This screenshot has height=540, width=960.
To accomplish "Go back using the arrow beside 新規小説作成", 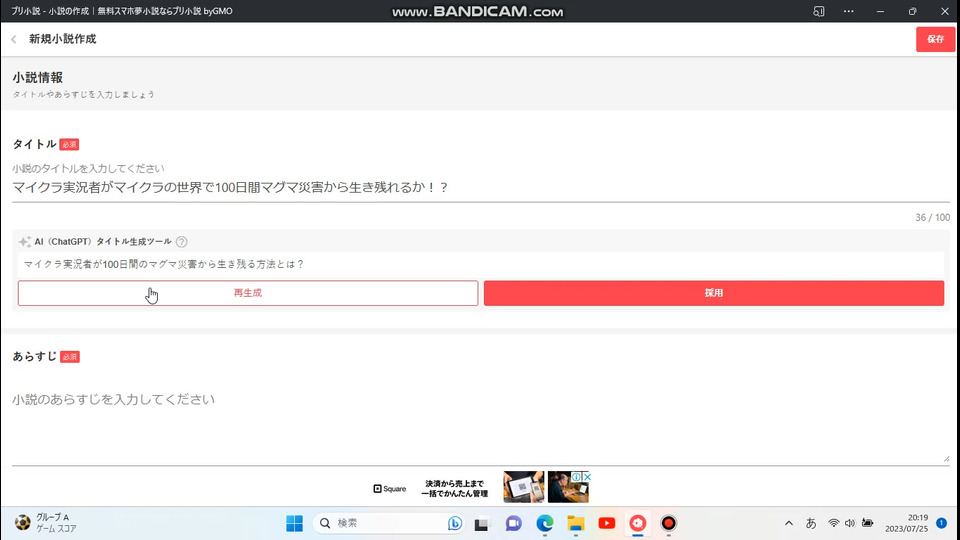I will [13, 39].
